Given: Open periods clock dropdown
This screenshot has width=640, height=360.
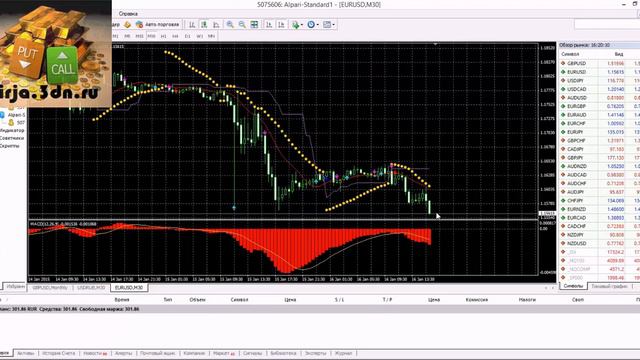Looking at the screenshot, I should coord(313,24).
